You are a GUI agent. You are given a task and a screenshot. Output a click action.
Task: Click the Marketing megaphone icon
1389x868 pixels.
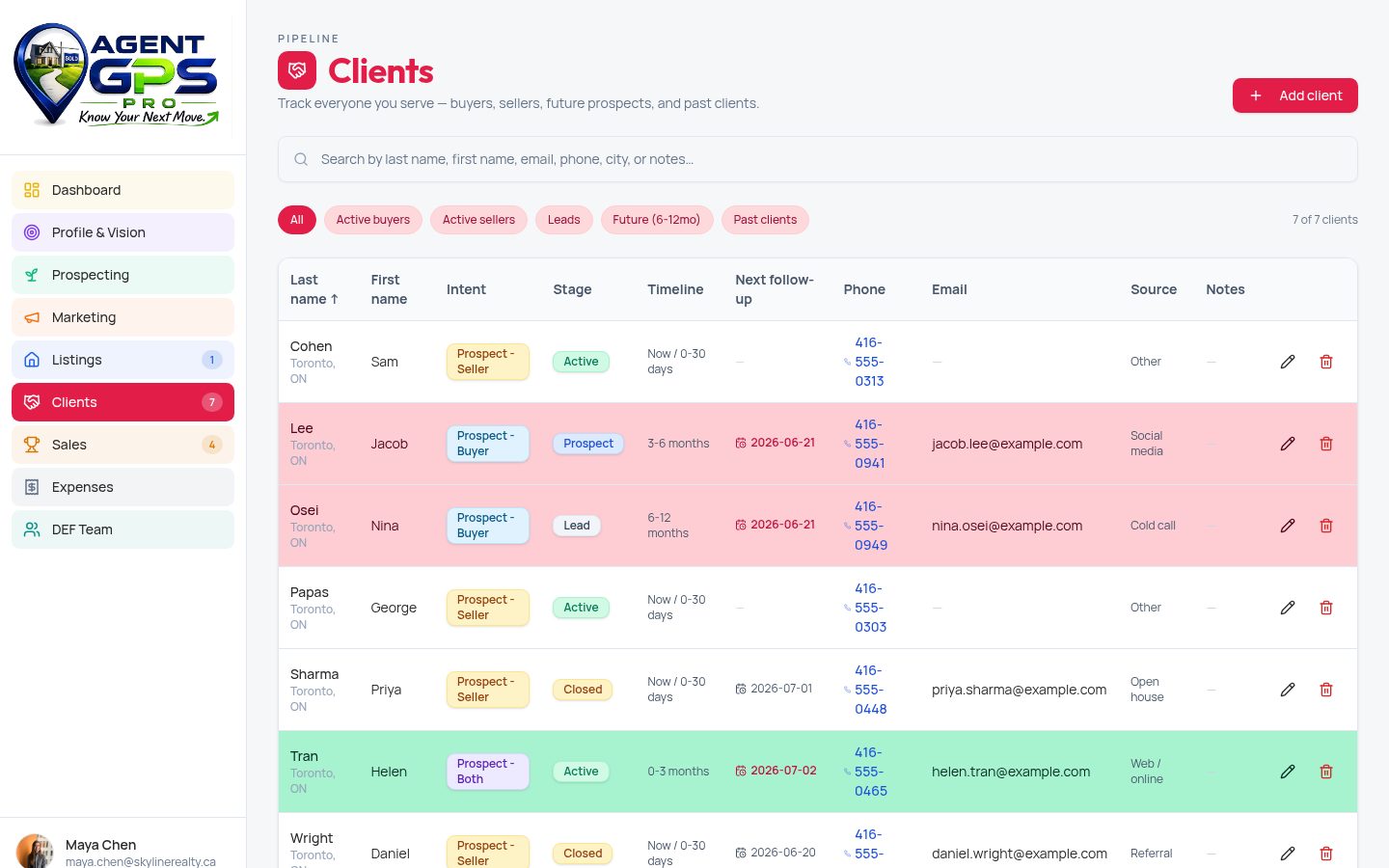click(32, 317)
